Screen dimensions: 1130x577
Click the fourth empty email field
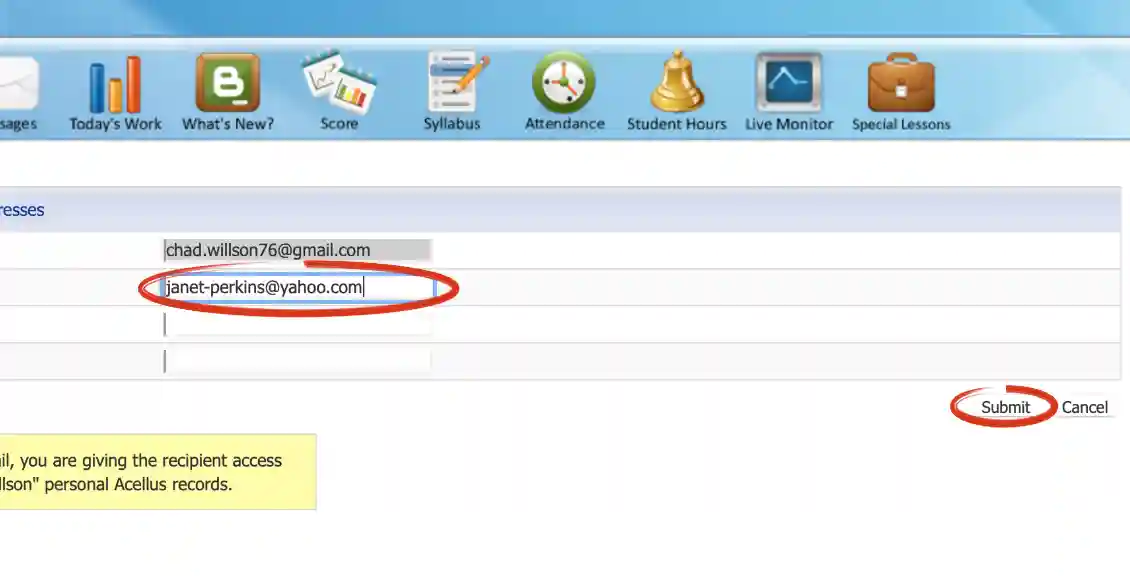[x=298, y=361]
